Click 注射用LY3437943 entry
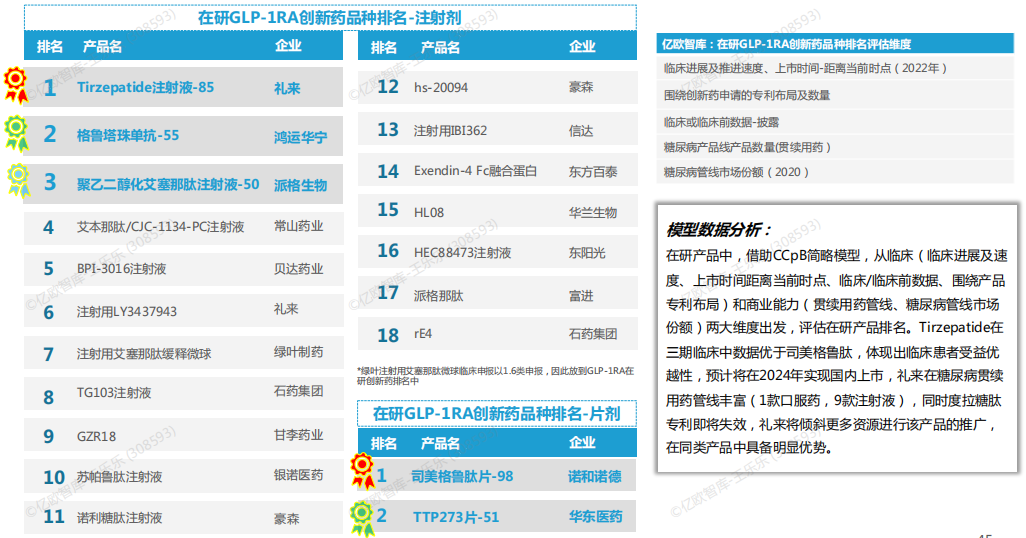Screen dimensions: 1026x538 pyautogui.click(x=127, y=312)
